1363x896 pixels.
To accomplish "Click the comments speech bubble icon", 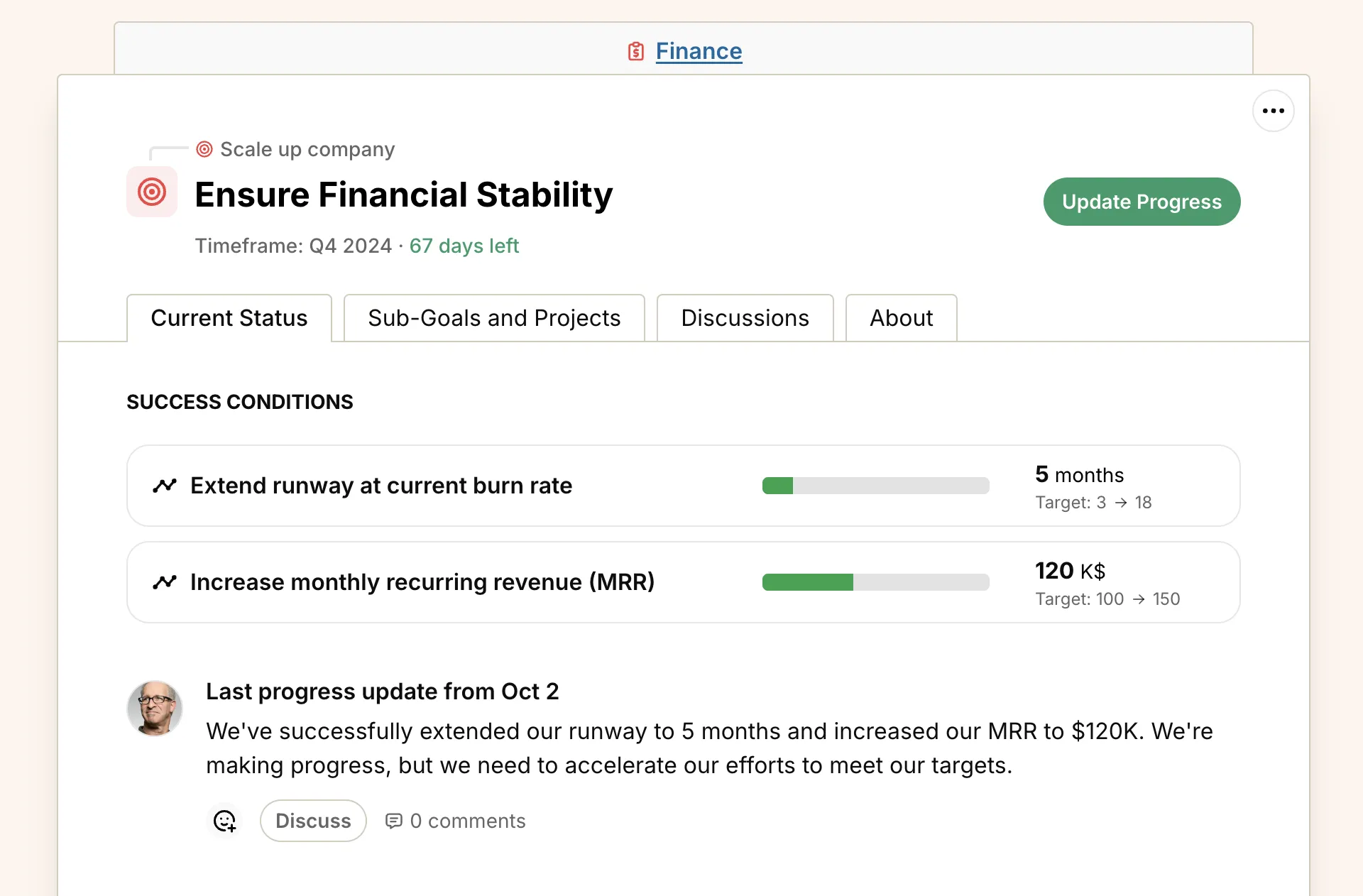I will [393, 821].
